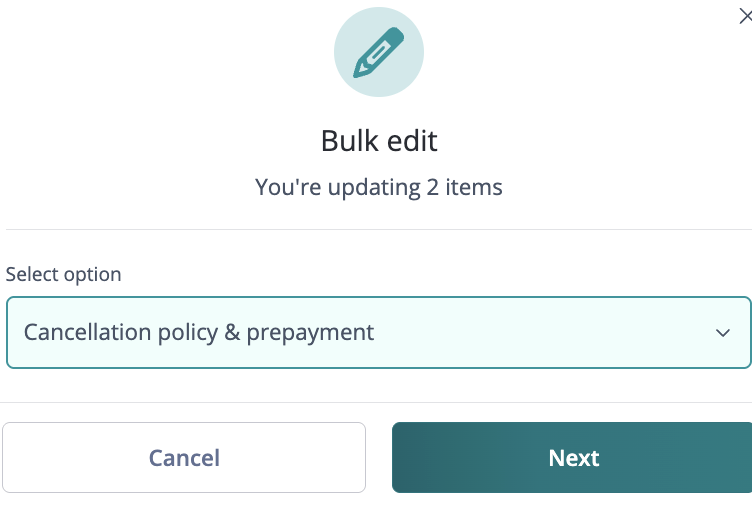The image size is (752, 506).
Task: Open the Select option dropdown
Action: click(x=378, y=333)
